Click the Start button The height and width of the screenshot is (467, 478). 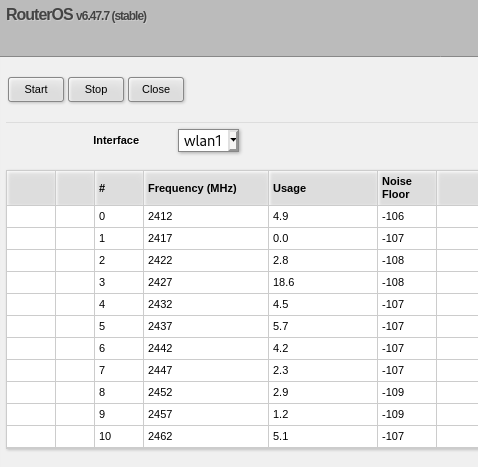click(x=36, y=89)
